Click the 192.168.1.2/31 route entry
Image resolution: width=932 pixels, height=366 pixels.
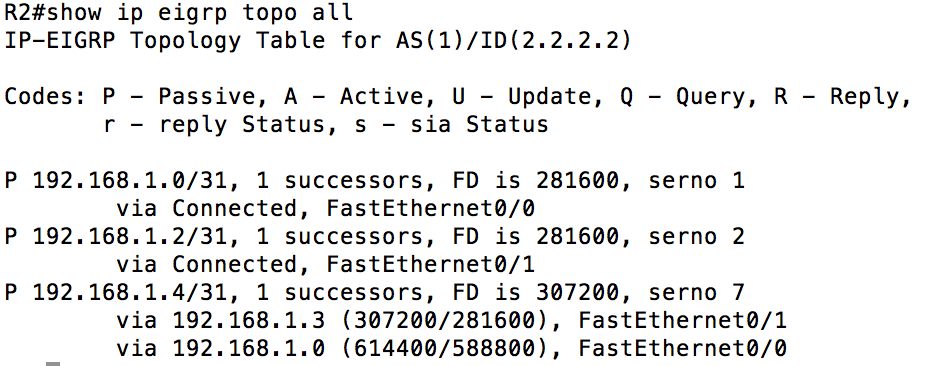(x=374, y=236)
